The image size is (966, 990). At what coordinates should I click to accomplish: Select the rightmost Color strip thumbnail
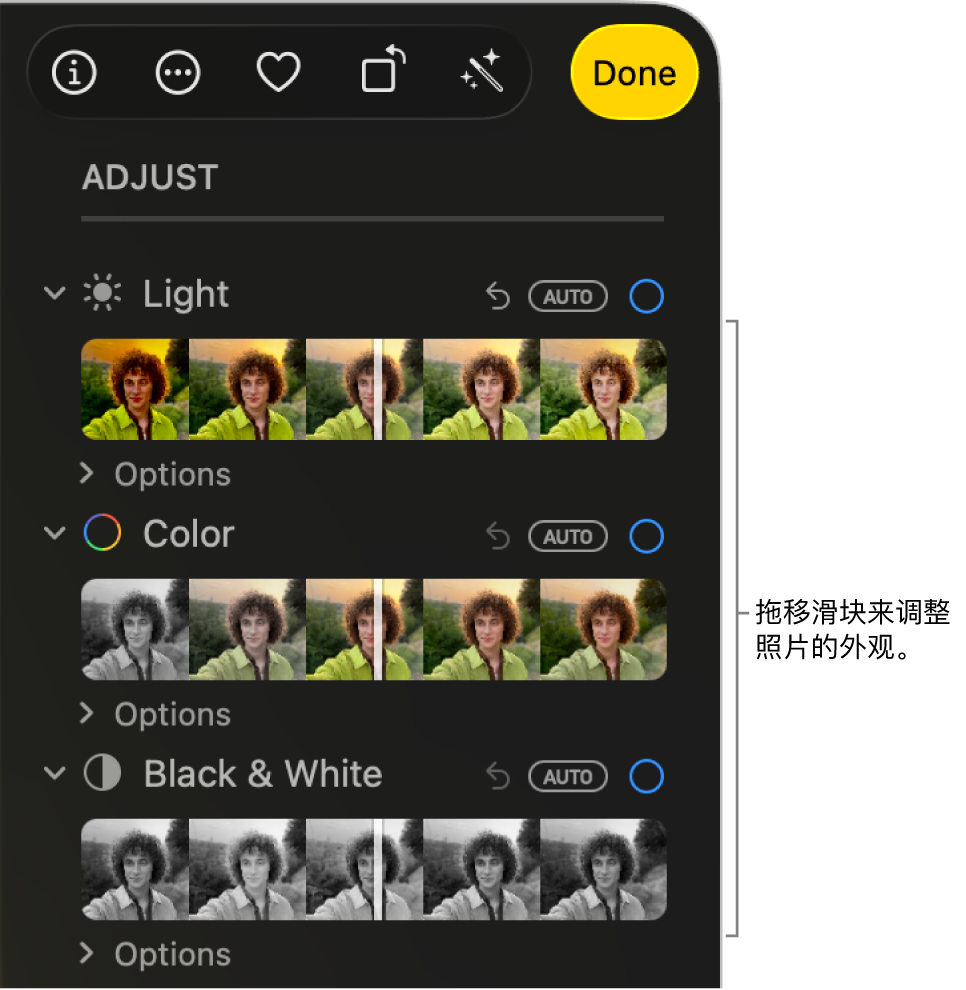(x=603, y=629)
